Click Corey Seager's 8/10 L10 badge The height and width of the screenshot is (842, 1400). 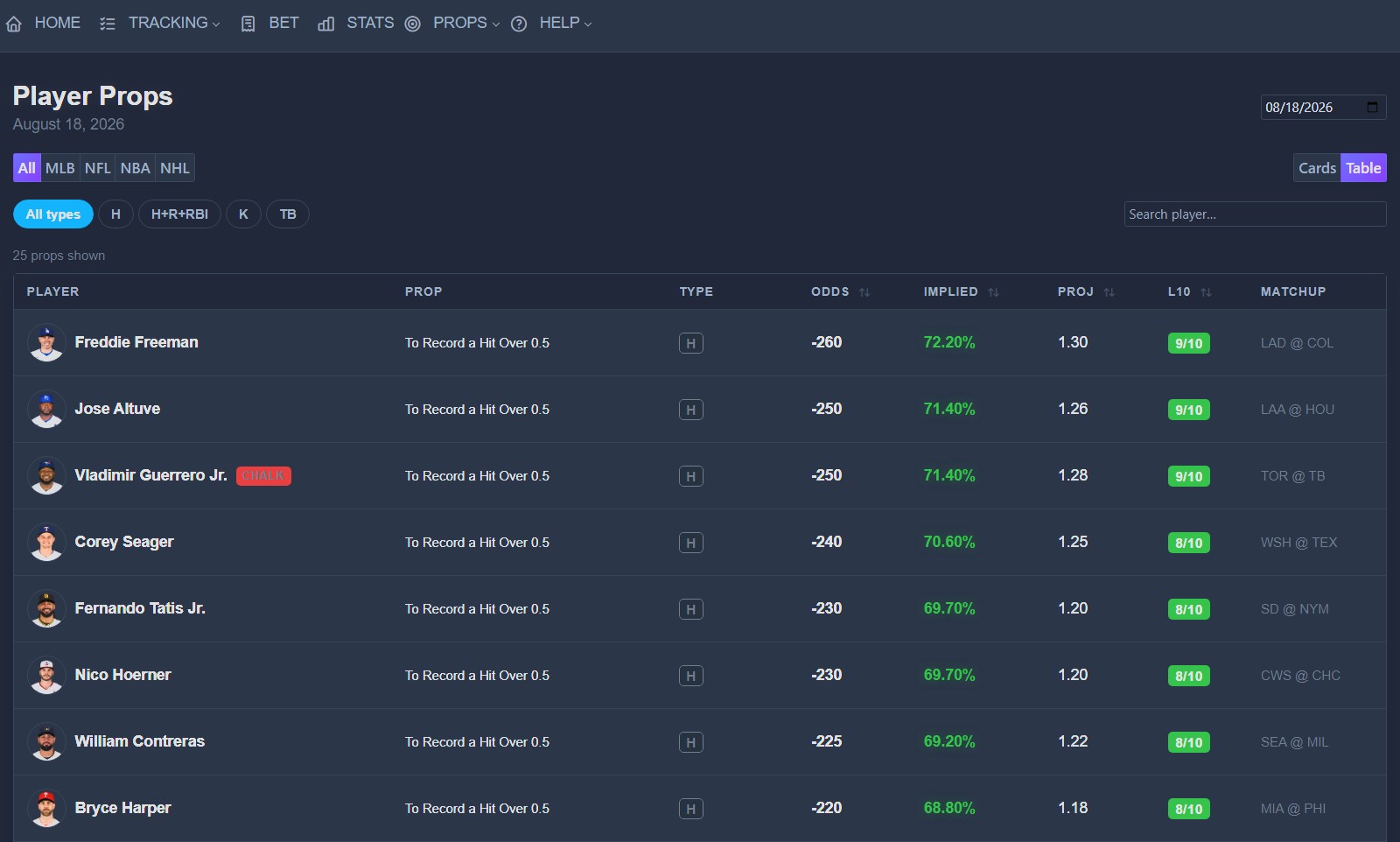(1189, 543)
